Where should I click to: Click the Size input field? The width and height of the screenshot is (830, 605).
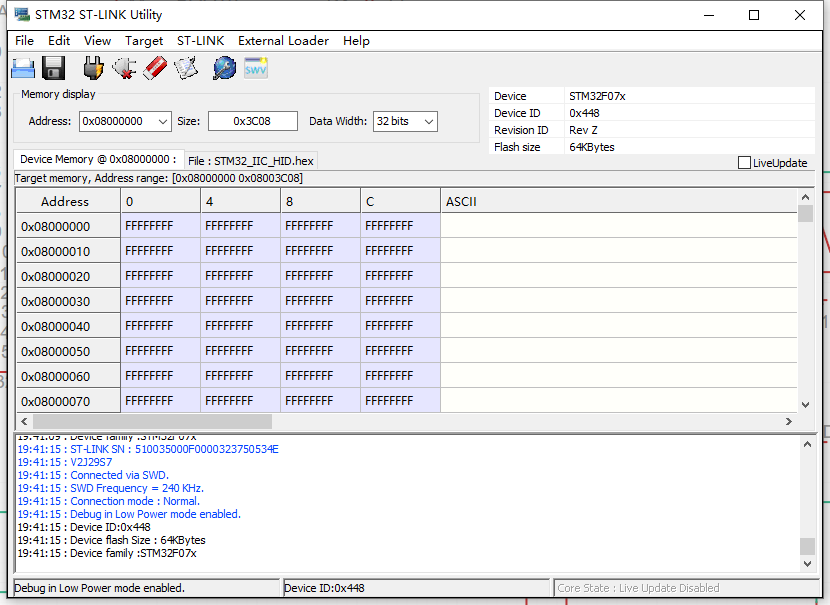(x=252, y=121)
